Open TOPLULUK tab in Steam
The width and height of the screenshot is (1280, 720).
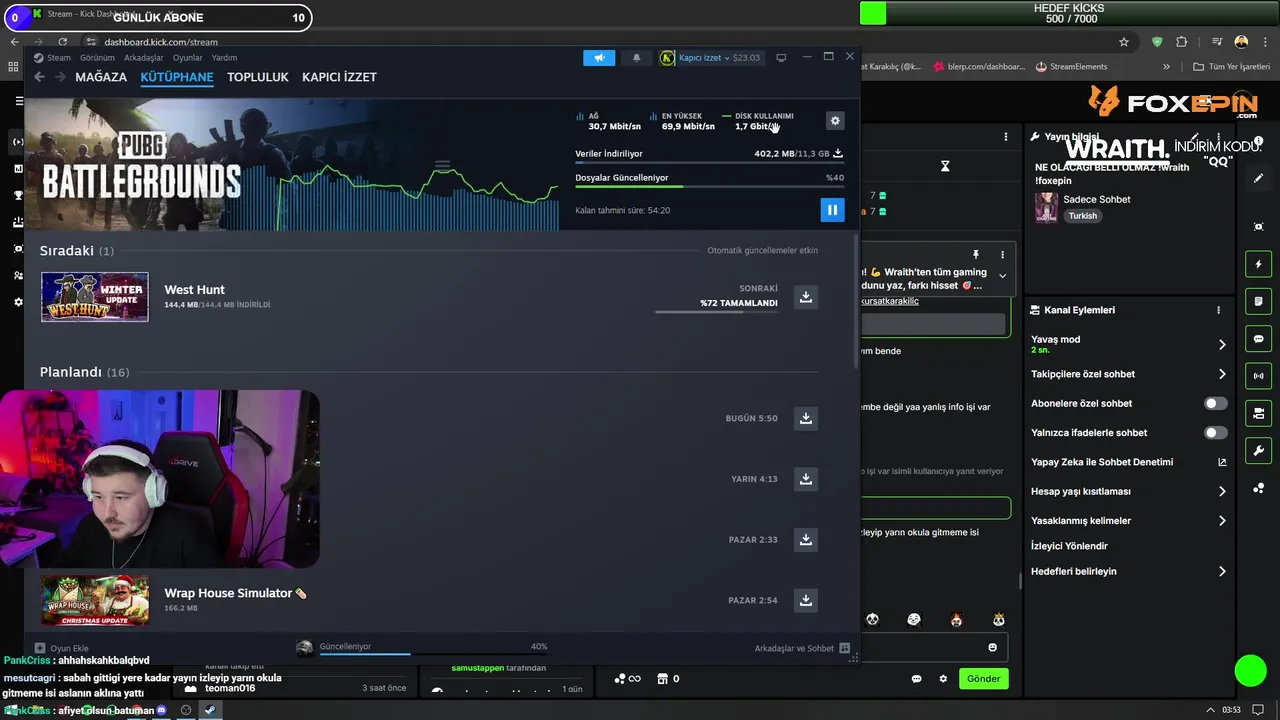tap(257, 77)
